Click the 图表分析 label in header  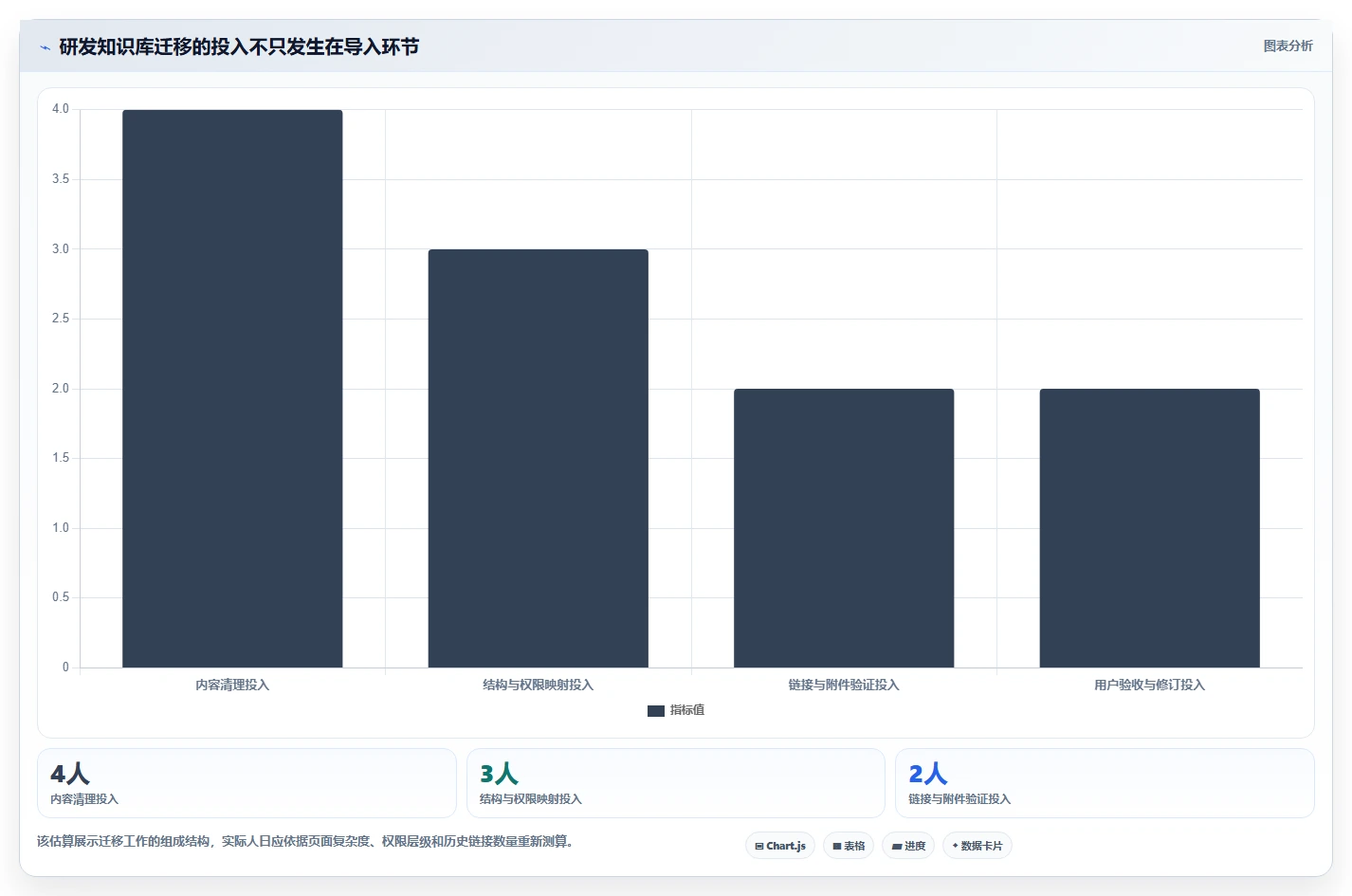tap(1288, 46)
